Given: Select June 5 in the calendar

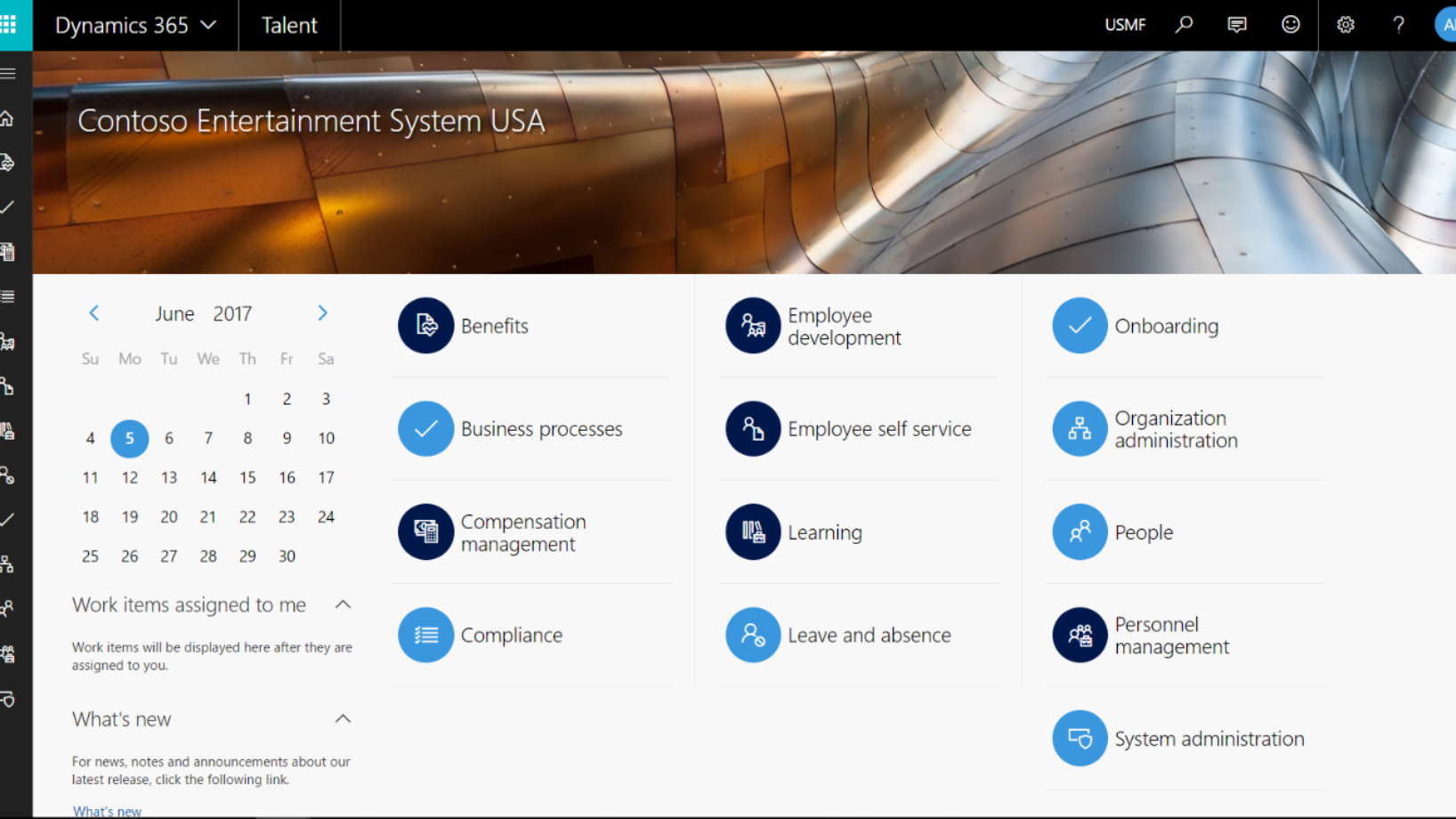Looking at the screenshot, I should tap(130, 438).
